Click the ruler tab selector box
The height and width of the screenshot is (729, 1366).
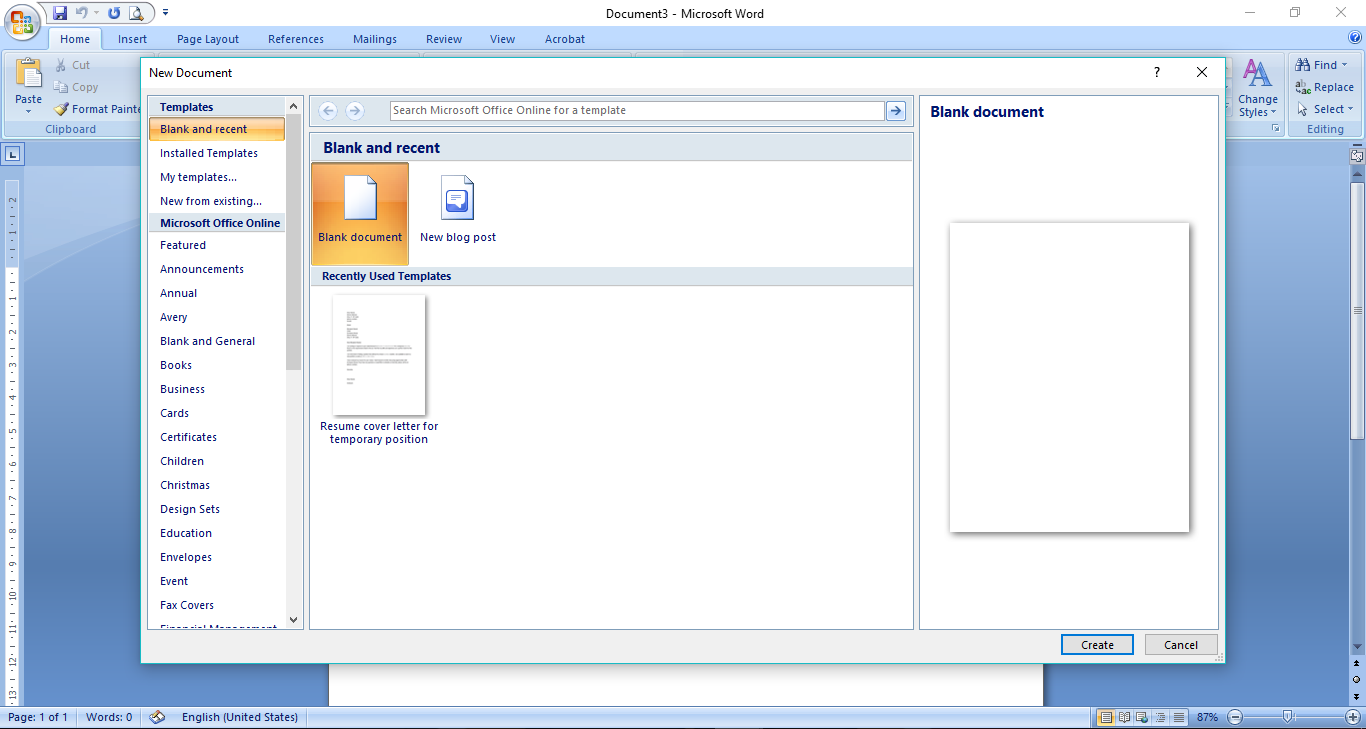click(x=12, y=154)
